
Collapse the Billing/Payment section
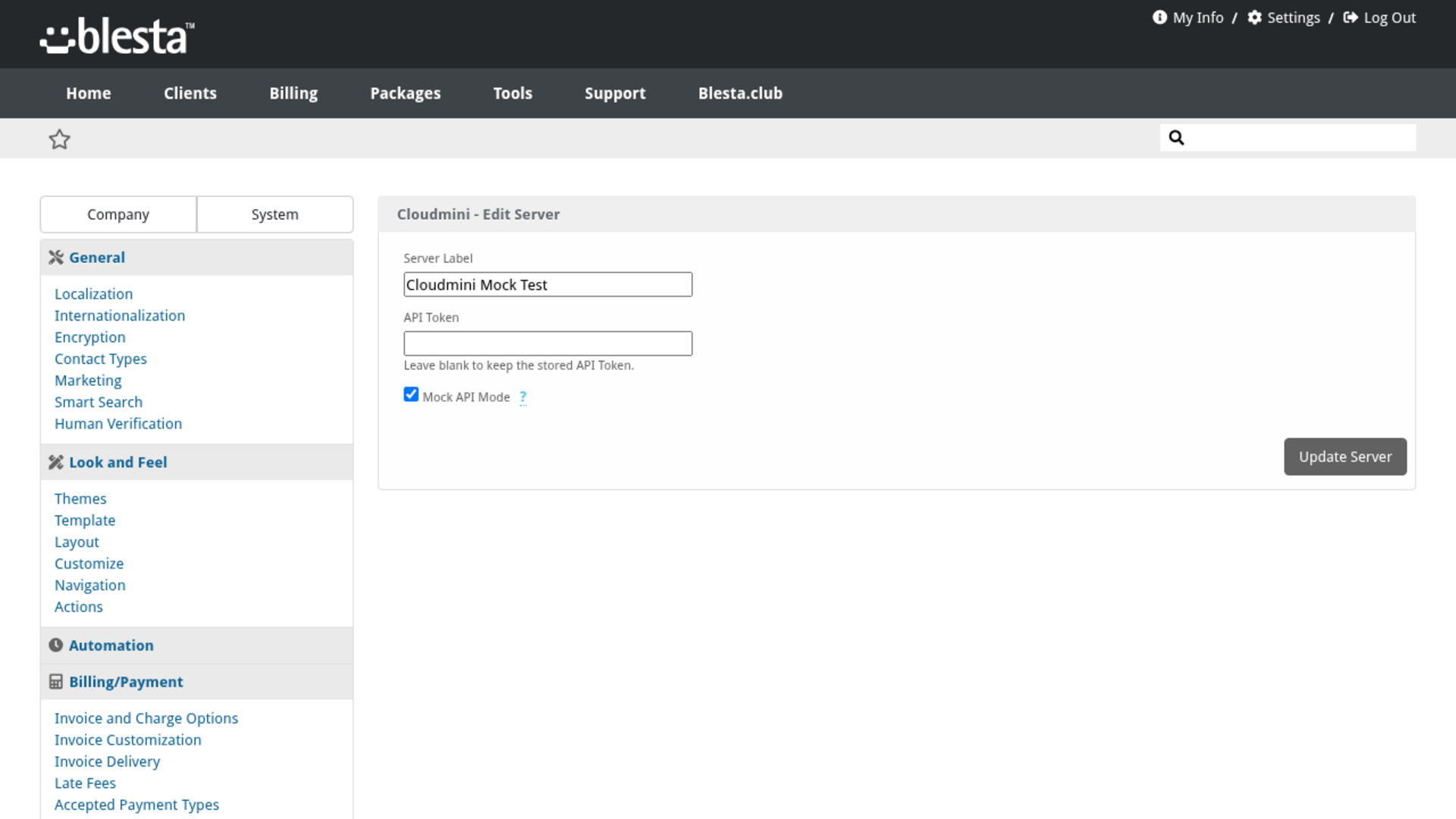click(x=196, y=682)
